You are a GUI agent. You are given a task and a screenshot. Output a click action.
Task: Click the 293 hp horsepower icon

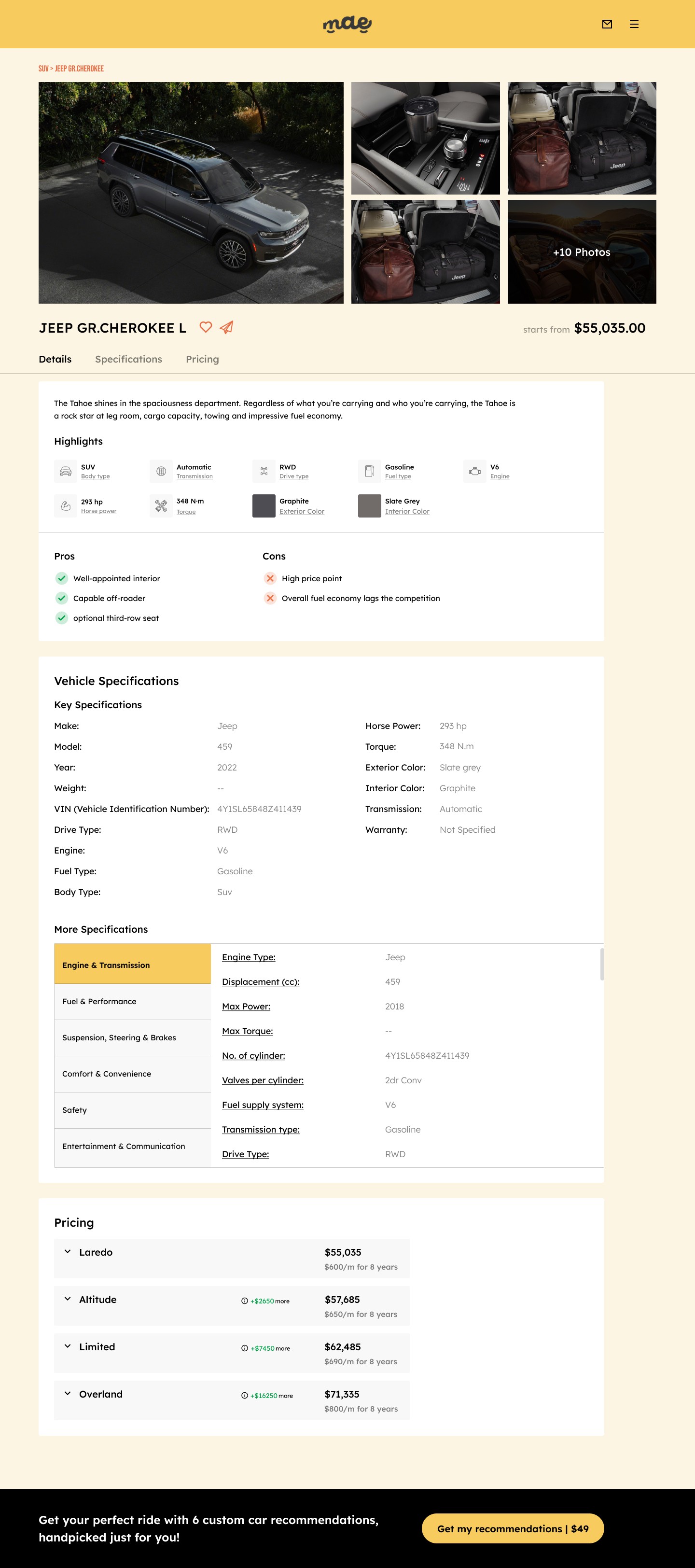pyautogui.click(x=65, y=506)
